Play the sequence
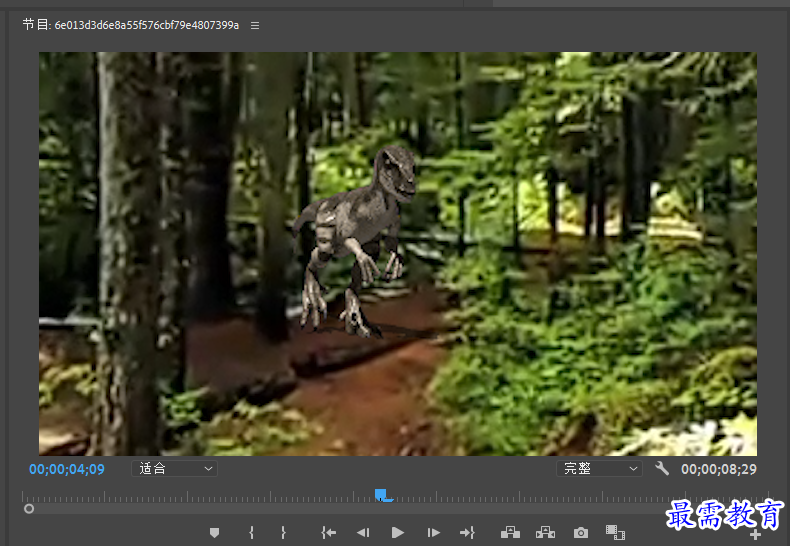This screenshot has width=790, height=546. [398, 532]
